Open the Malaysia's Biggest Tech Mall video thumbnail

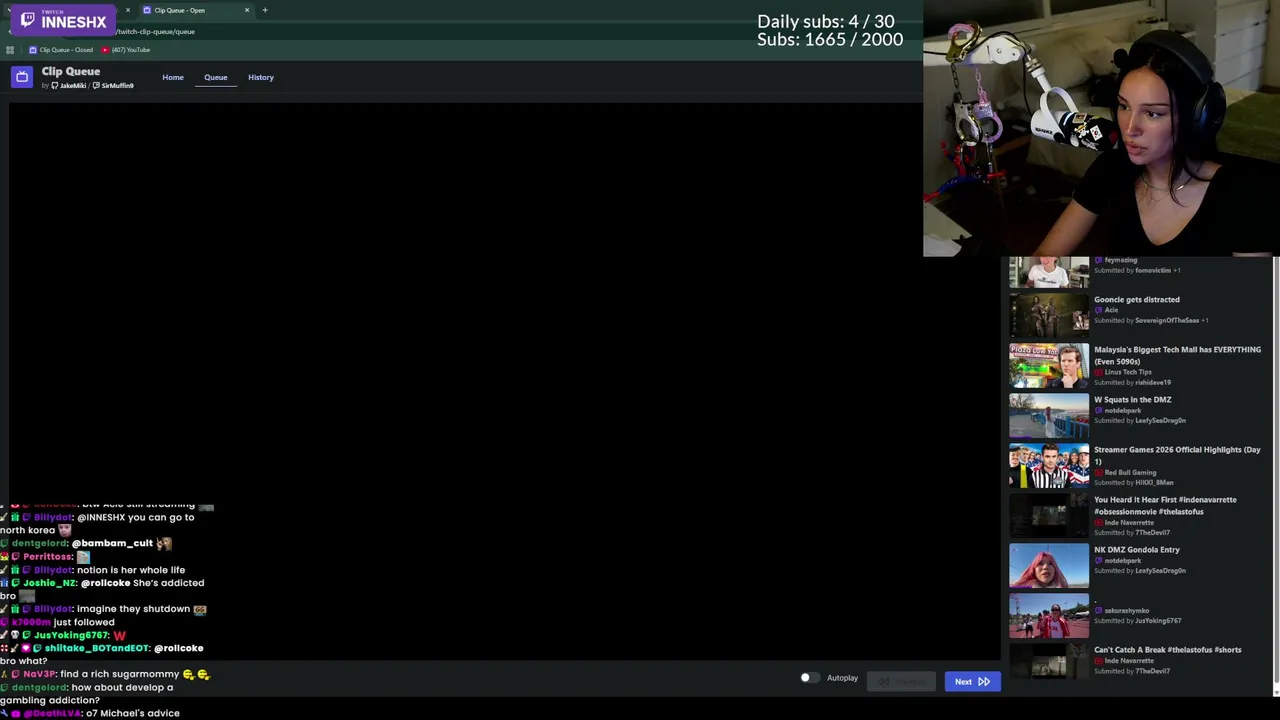pos(1049,365)
